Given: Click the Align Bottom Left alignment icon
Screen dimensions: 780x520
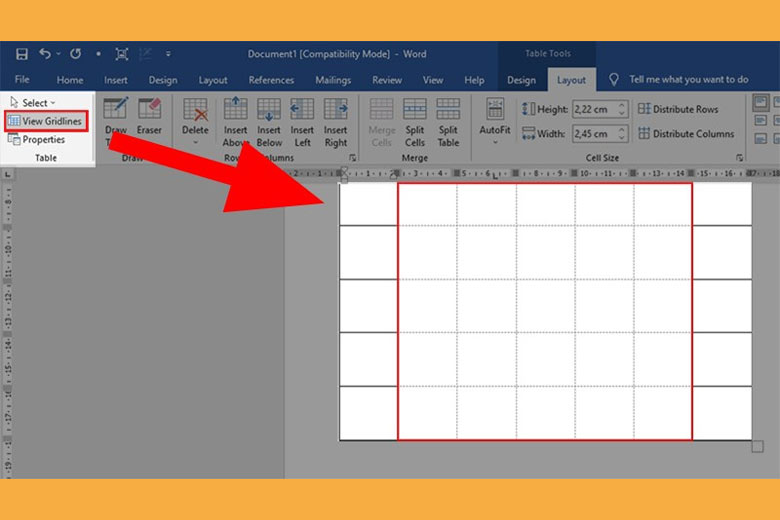Looking at the screenshot, I should (761, 138).
